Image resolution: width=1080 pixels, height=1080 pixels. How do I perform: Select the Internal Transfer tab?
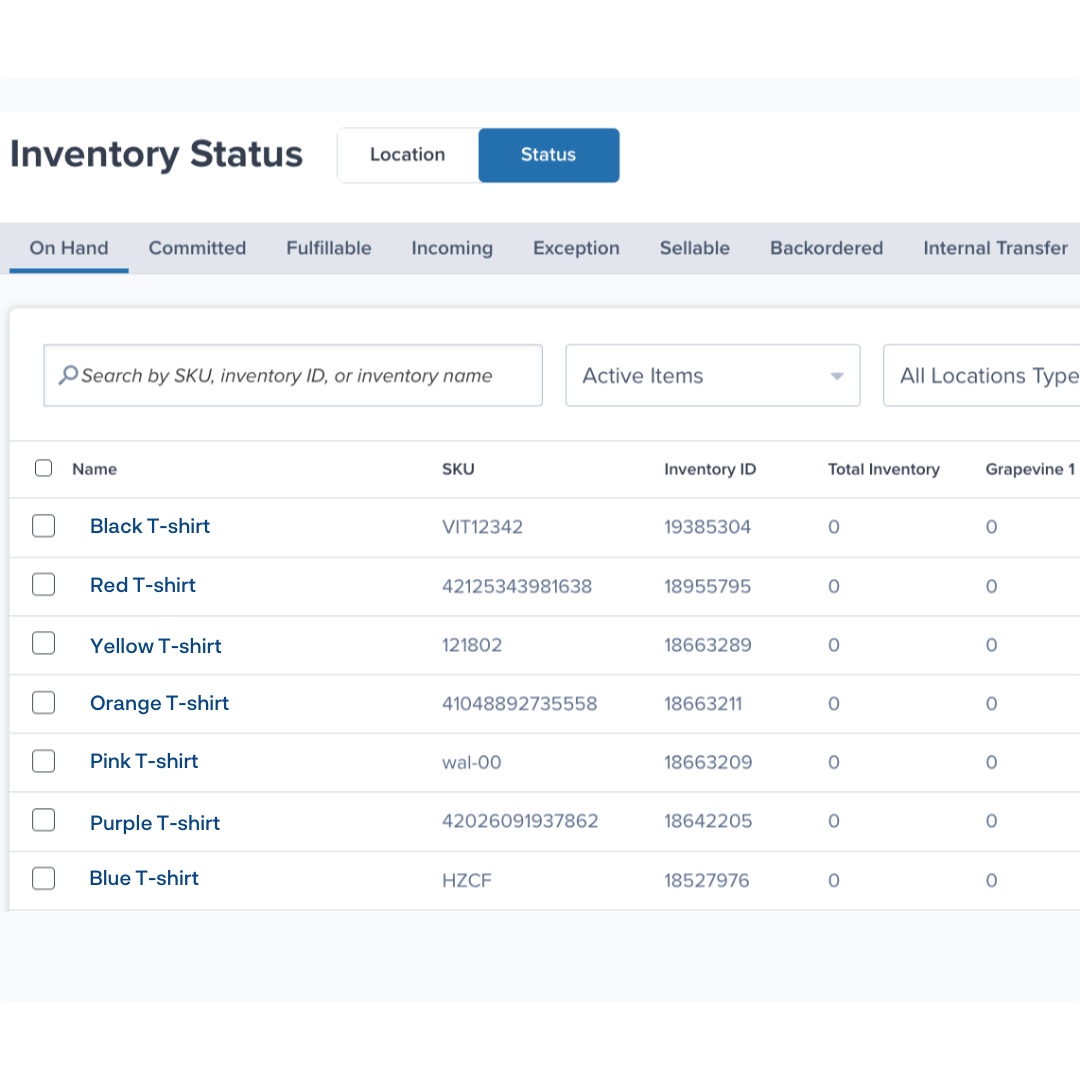tap(995, 248)
